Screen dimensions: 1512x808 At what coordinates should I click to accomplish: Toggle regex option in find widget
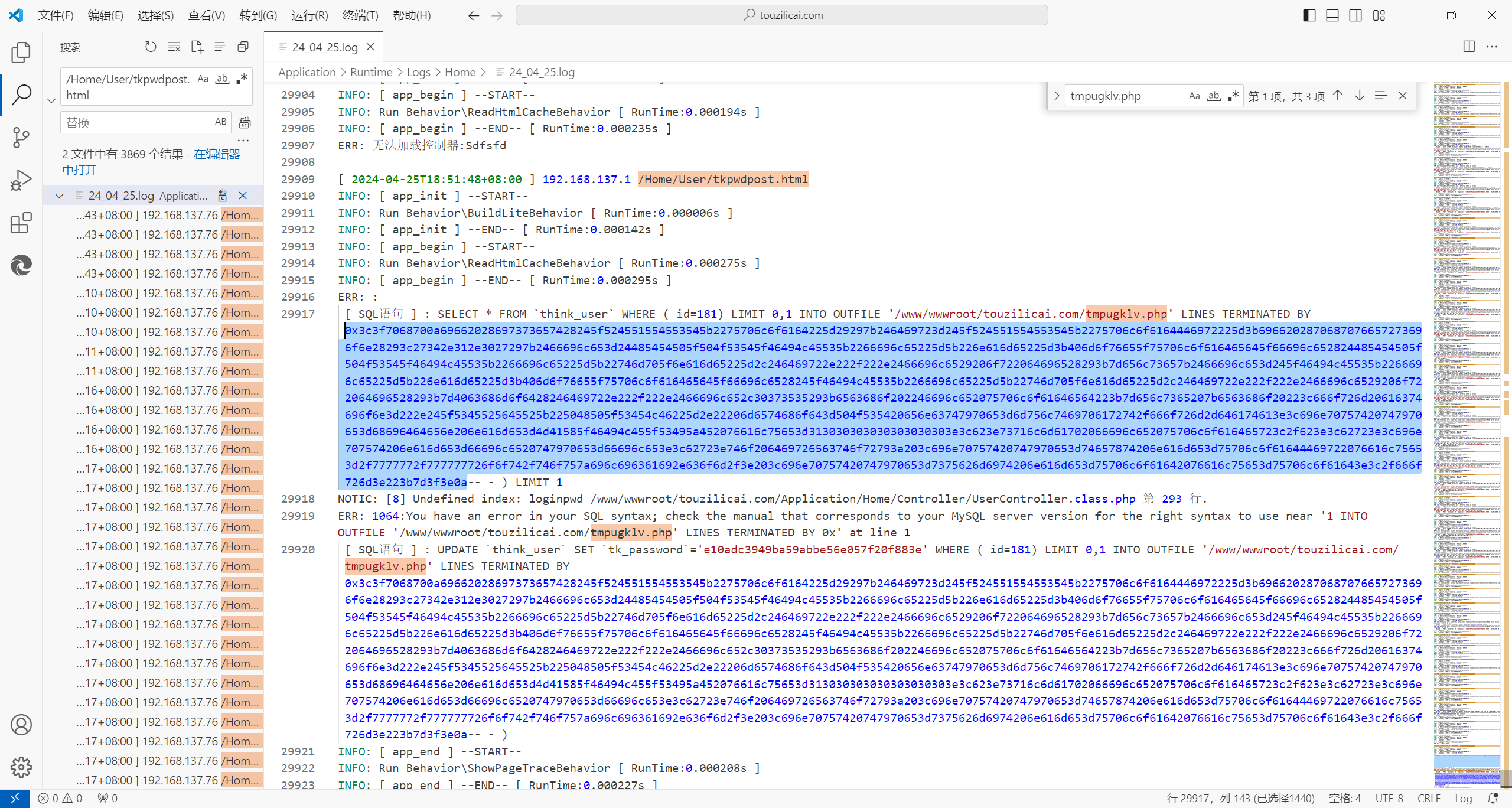[1233, 96]
